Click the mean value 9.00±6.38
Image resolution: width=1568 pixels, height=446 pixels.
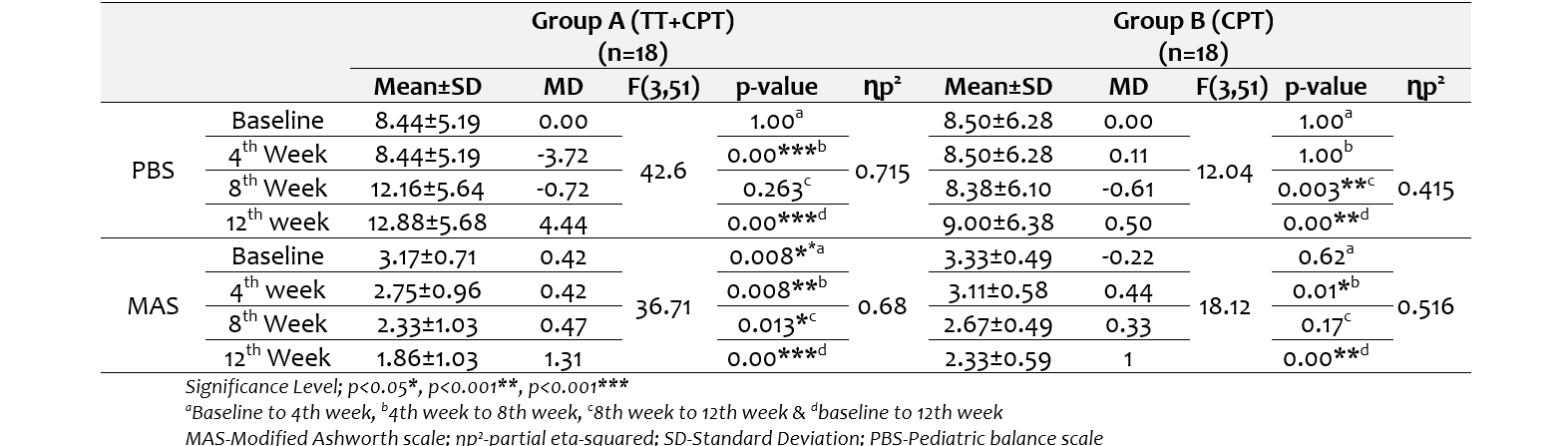997,223
